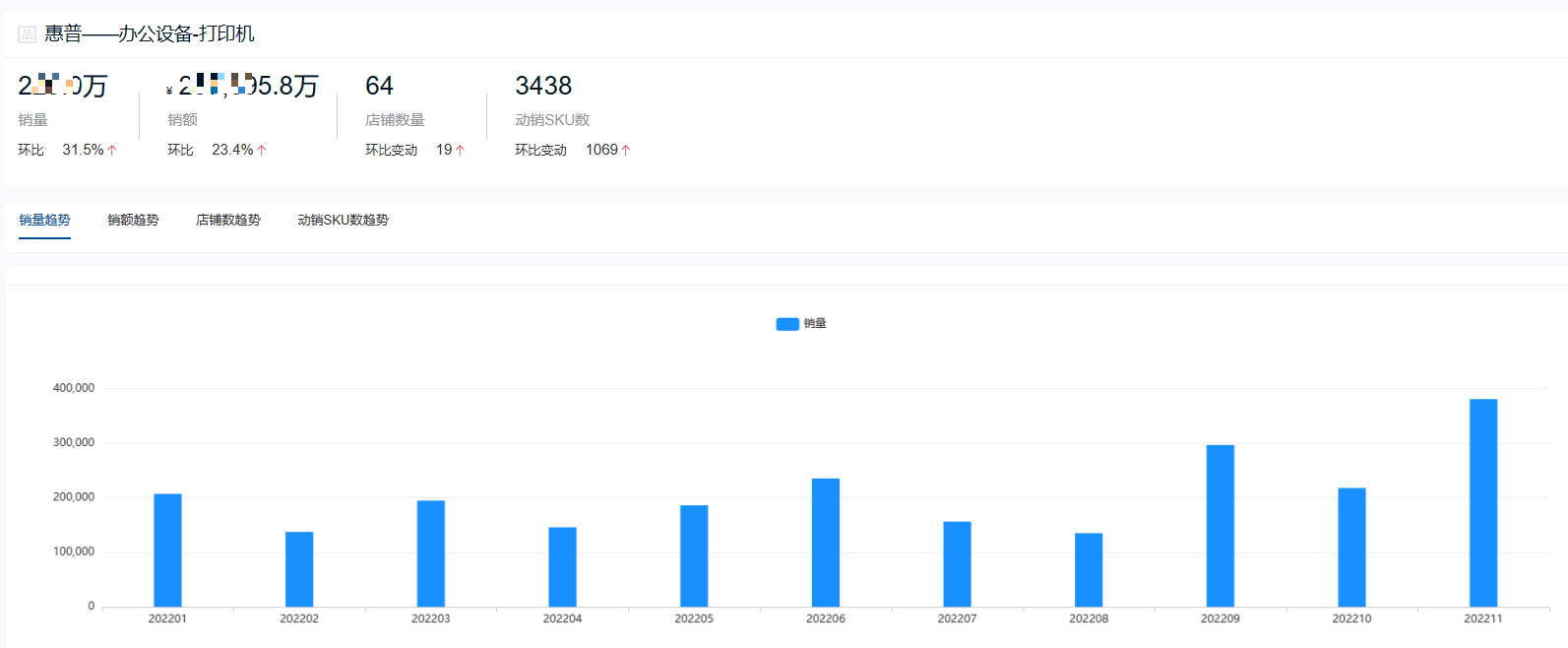
Task: Switch to the 销量趋势 tab
Action: pyautogui.click(x=44, y=221)
